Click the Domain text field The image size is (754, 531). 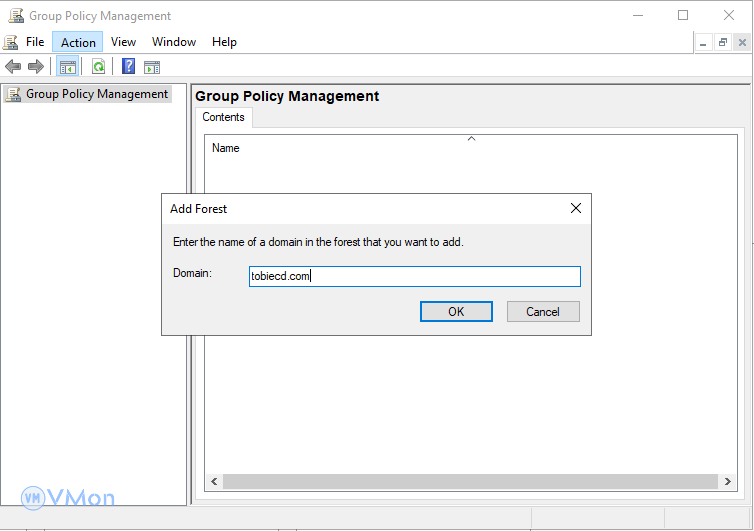coord(414,276)
